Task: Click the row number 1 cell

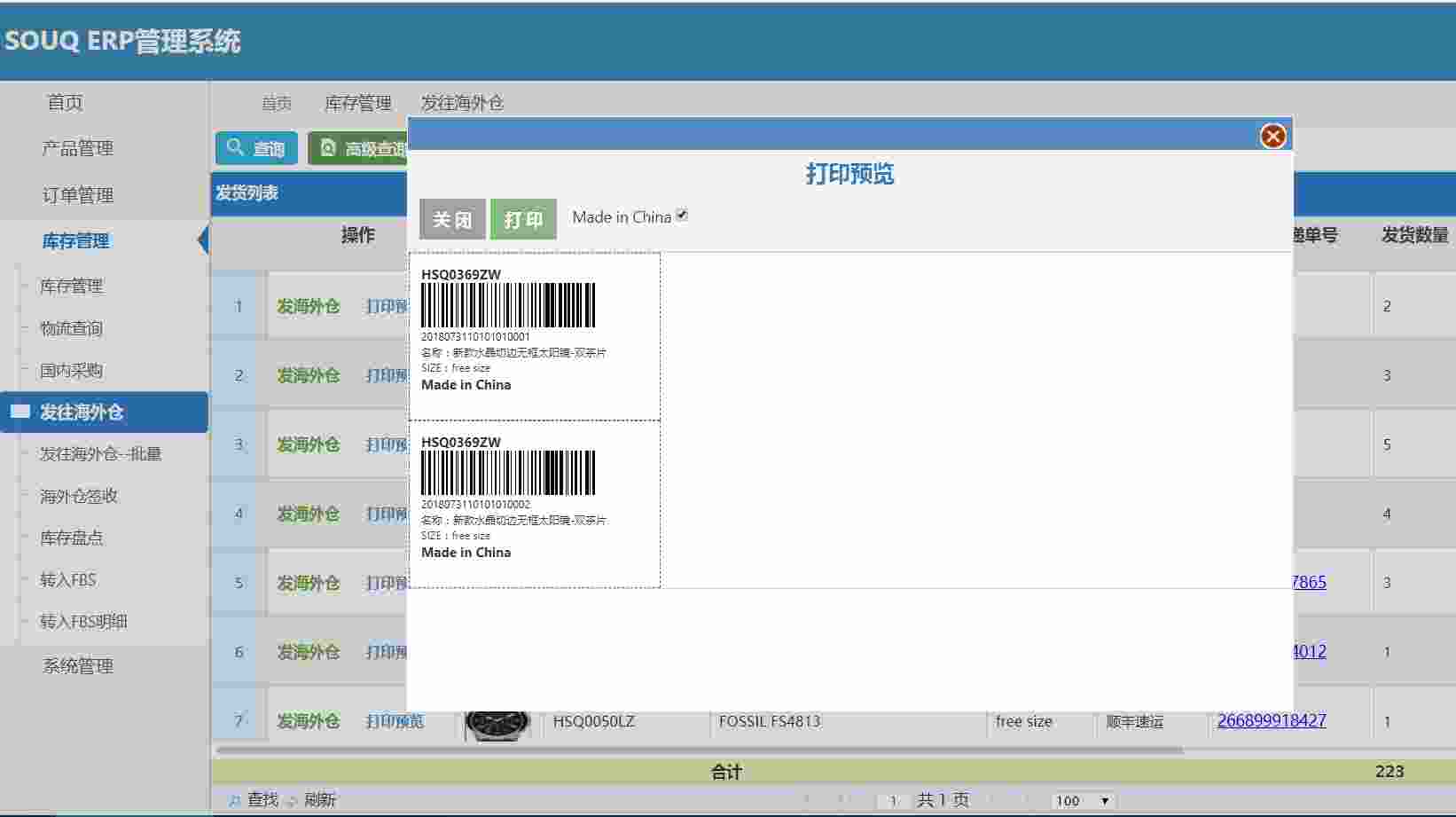Action: [239, 306]
